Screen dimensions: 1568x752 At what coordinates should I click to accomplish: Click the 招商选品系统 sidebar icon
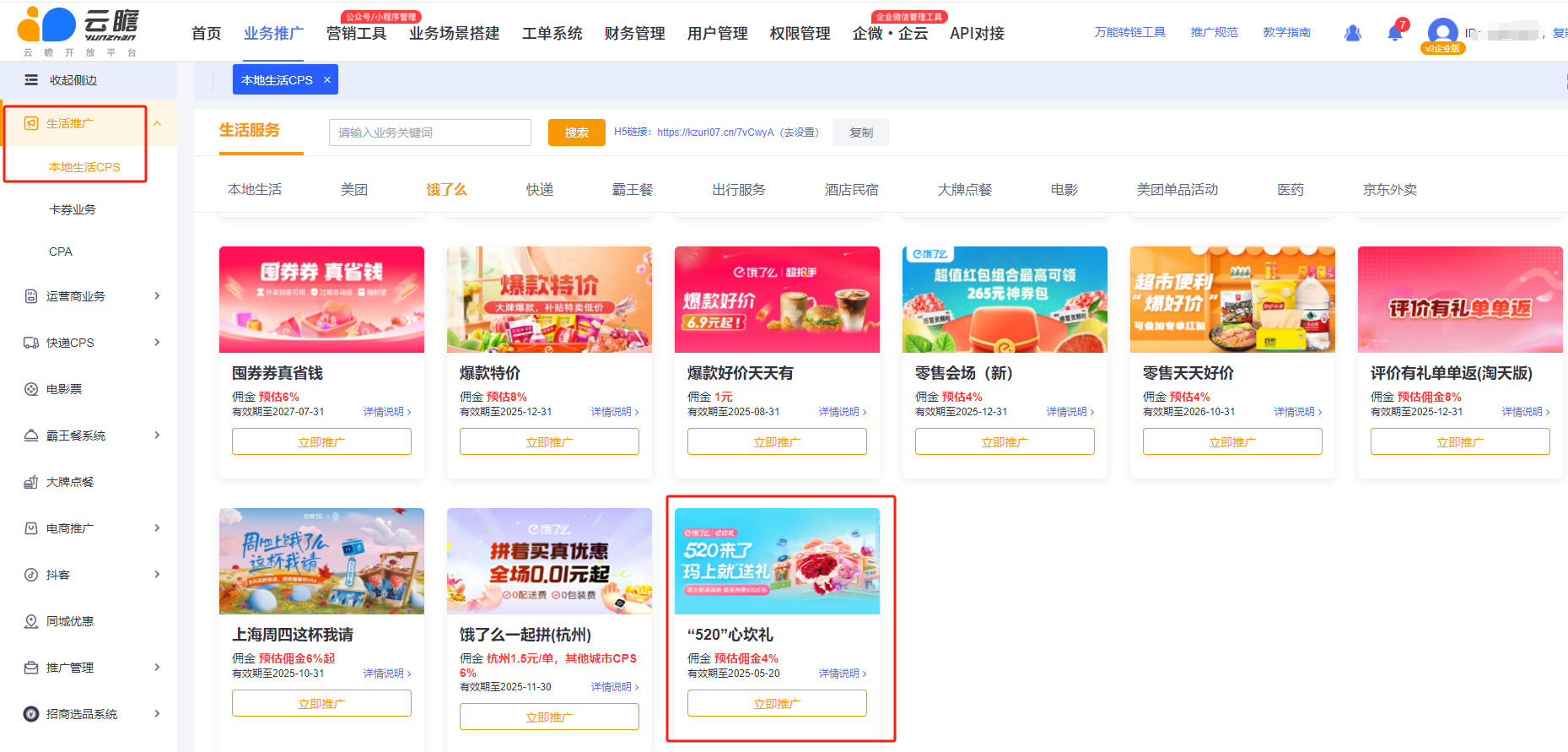pos(31,714)
